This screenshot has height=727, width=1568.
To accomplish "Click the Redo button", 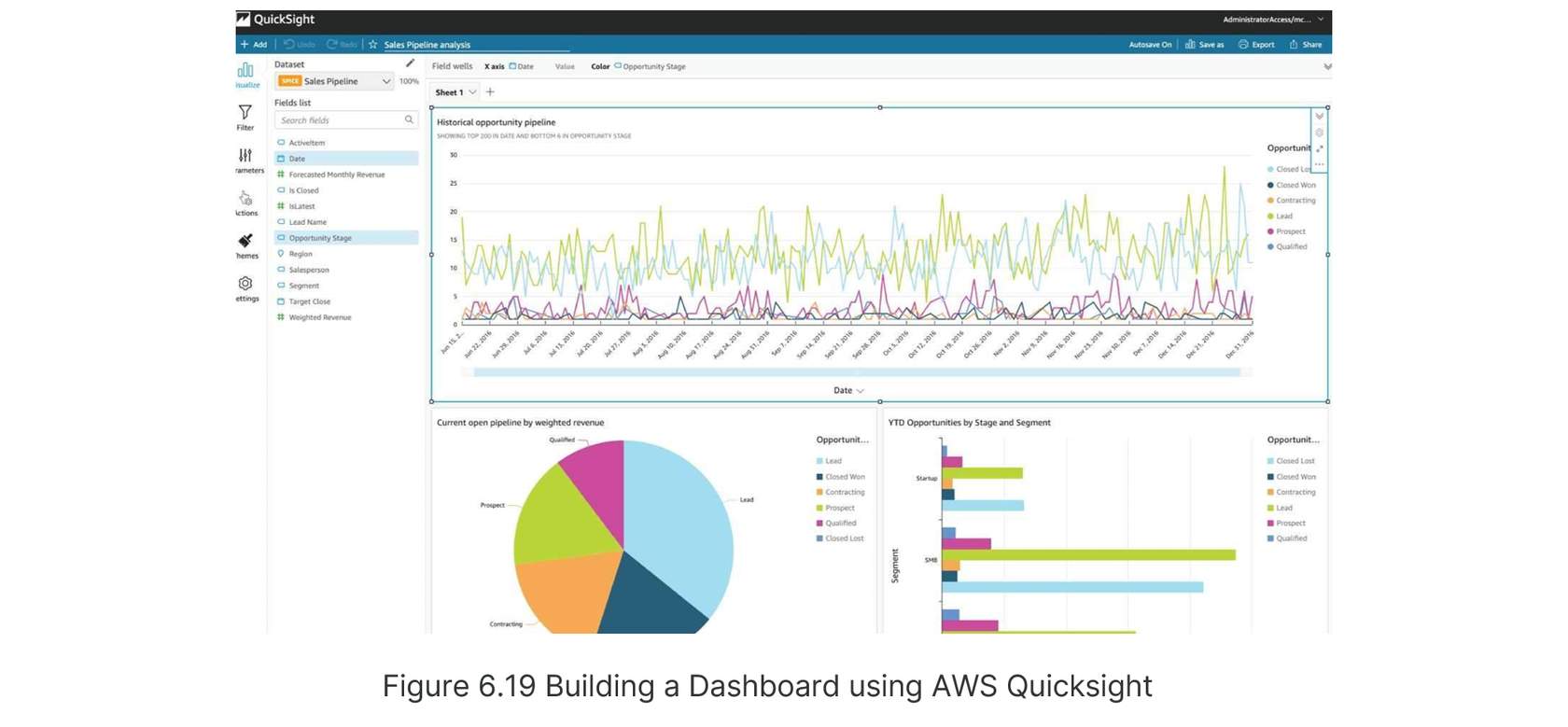I will (342, 44).
